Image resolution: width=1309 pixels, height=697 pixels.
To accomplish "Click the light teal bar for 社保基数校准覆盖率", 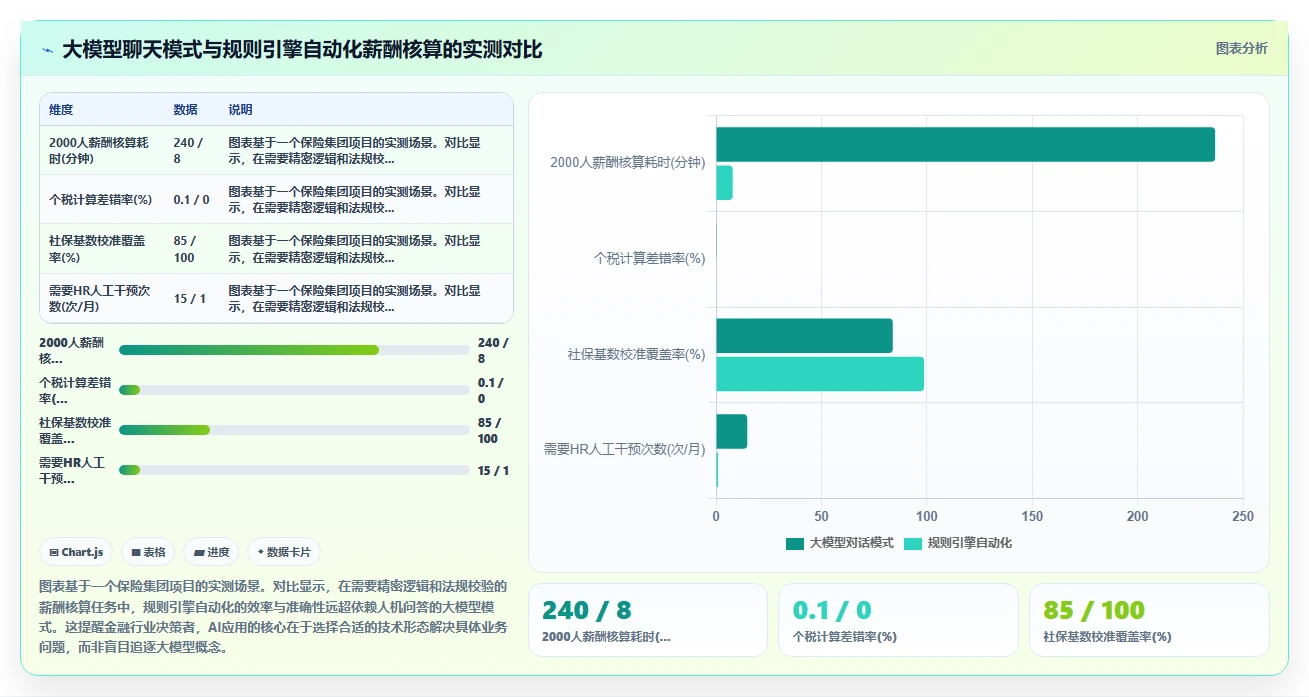I will click(x=820, y=374).
